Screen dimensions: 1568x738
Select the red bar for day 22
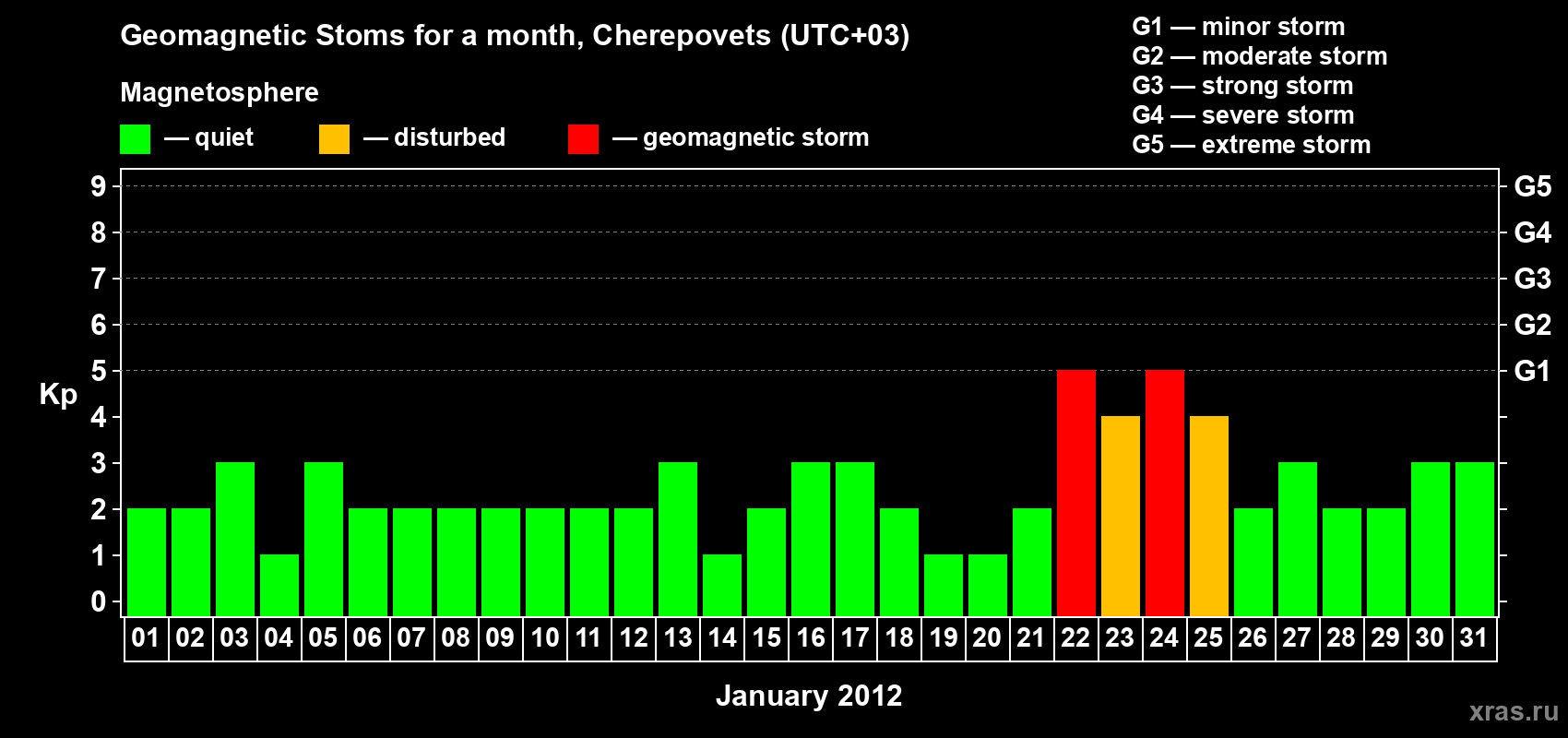click(1076, 493)
